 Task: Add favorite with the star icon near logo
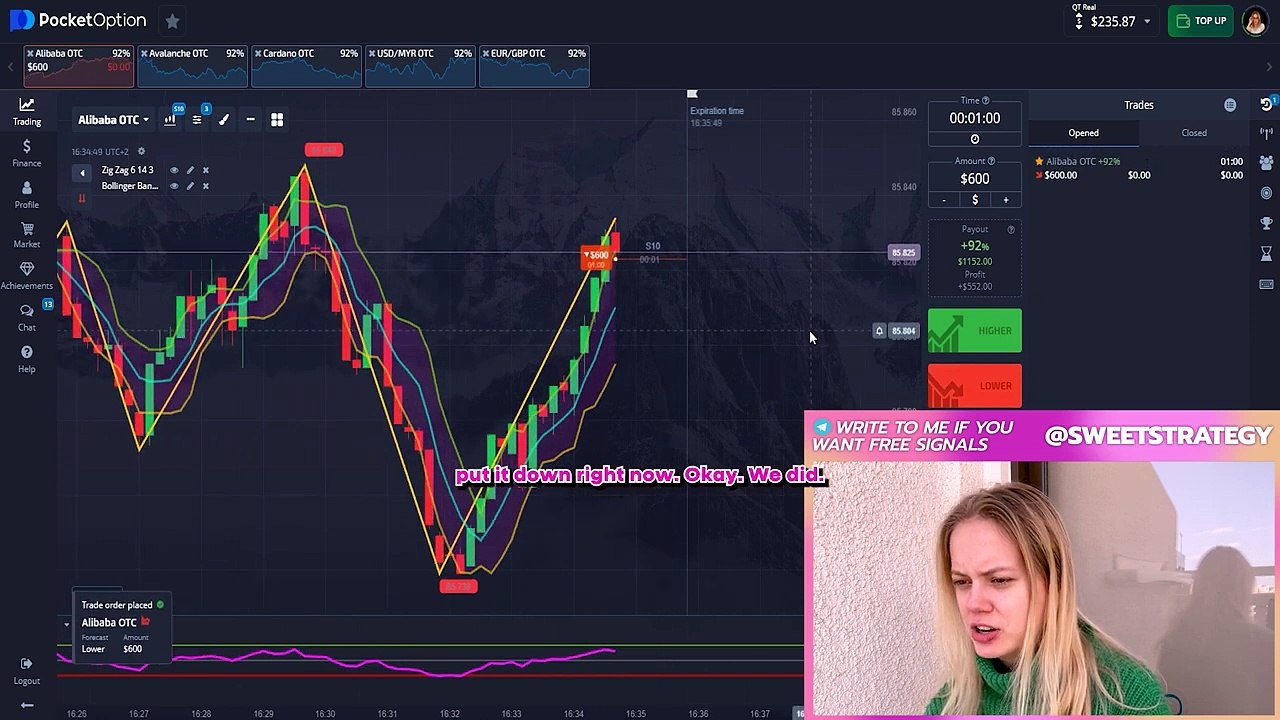pos(172,20)
